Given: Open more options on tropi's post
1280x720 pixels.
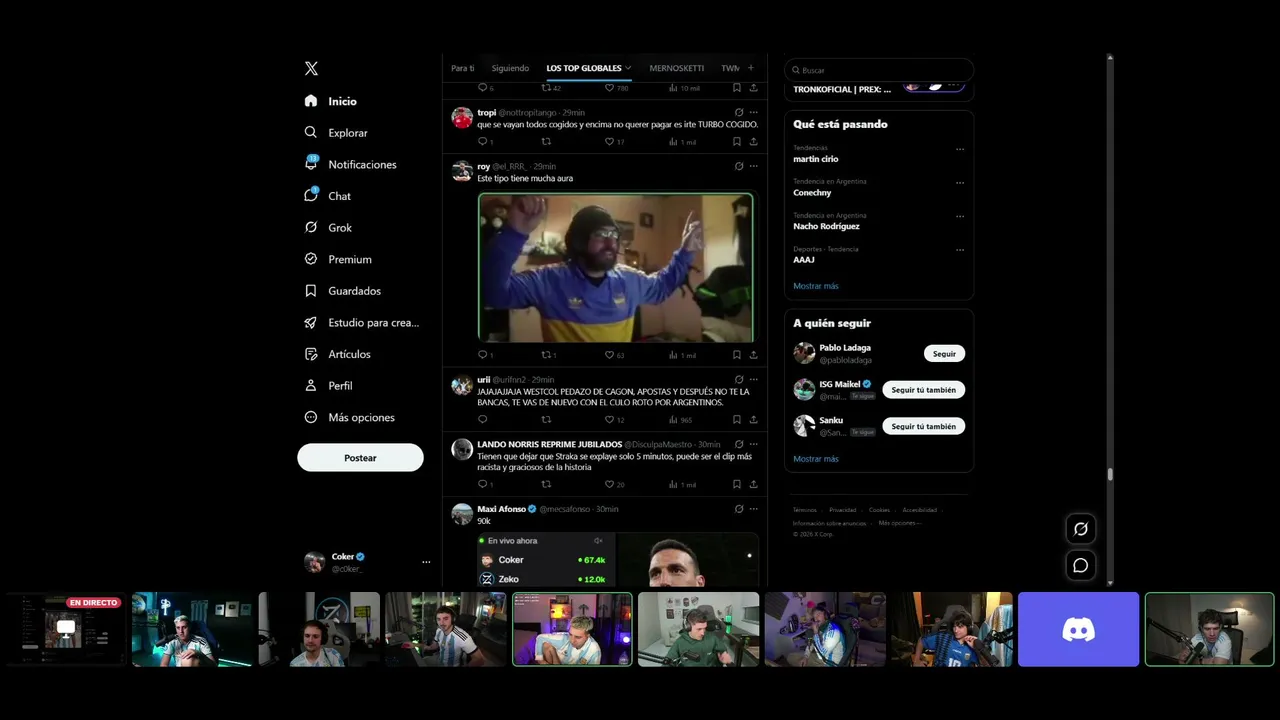Looking at the screenshot, I should tap(754, 113).
